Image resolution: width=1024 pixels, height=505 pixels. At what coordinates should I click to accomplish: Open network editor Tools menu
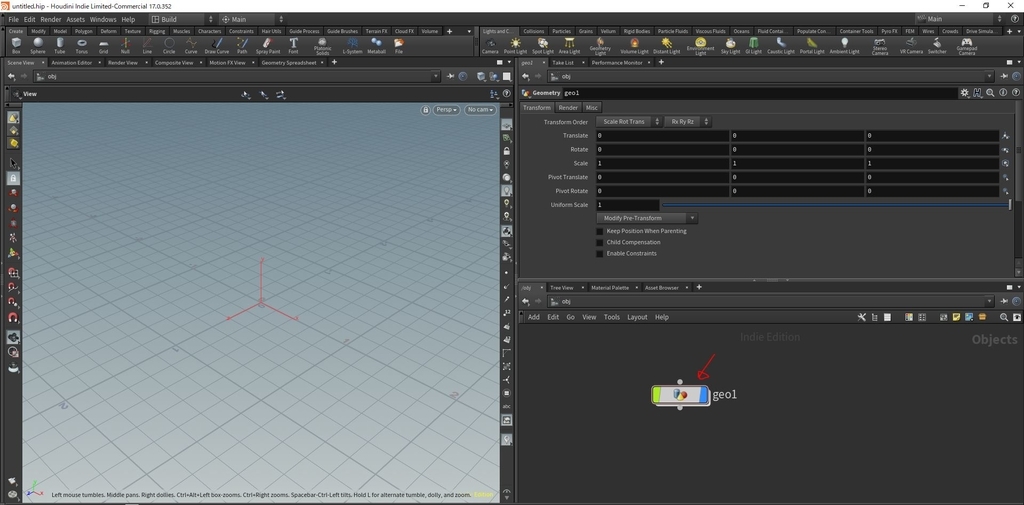pyautogui.click(x=611, y=318)
